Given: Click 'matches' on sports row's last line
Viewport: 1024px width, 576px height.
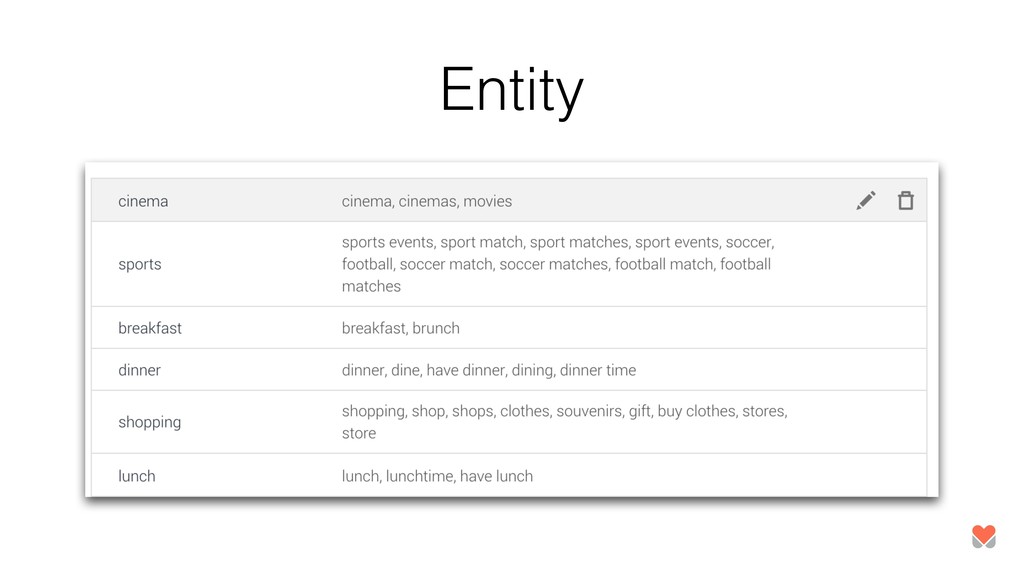Looking at the screenshot, I should point(371,287).
